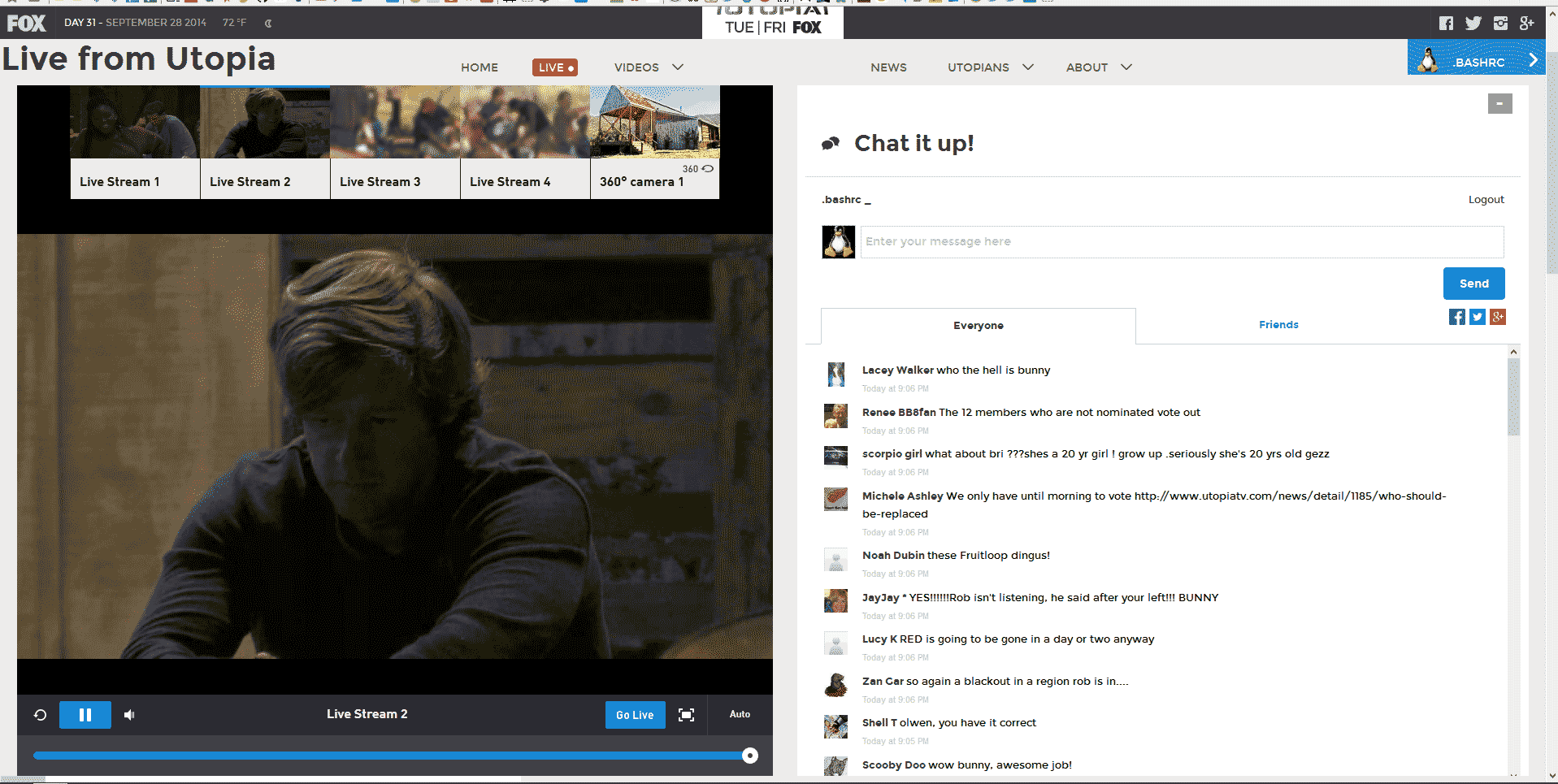Open the Facebook page from the header

pos(1446,23)
